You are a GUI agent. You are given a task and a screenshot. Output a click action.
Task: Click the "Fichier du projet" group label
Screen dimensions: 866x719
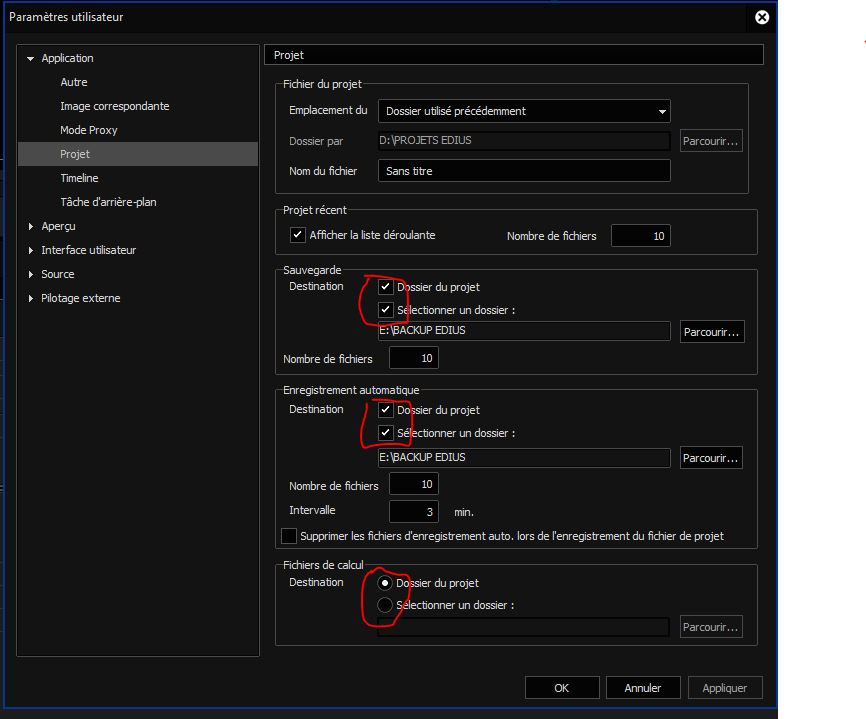[323, 84]
